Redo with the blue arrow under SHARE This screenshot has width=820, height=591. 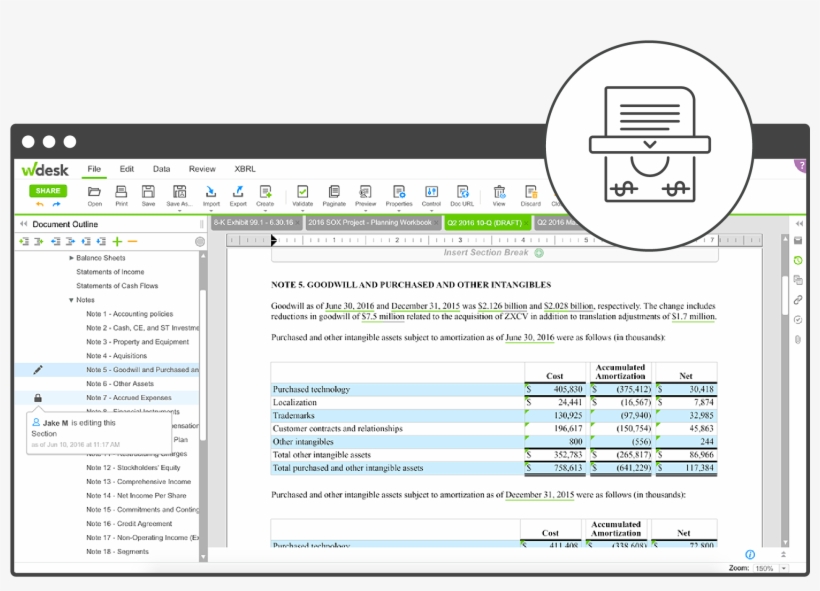point(56,204)
